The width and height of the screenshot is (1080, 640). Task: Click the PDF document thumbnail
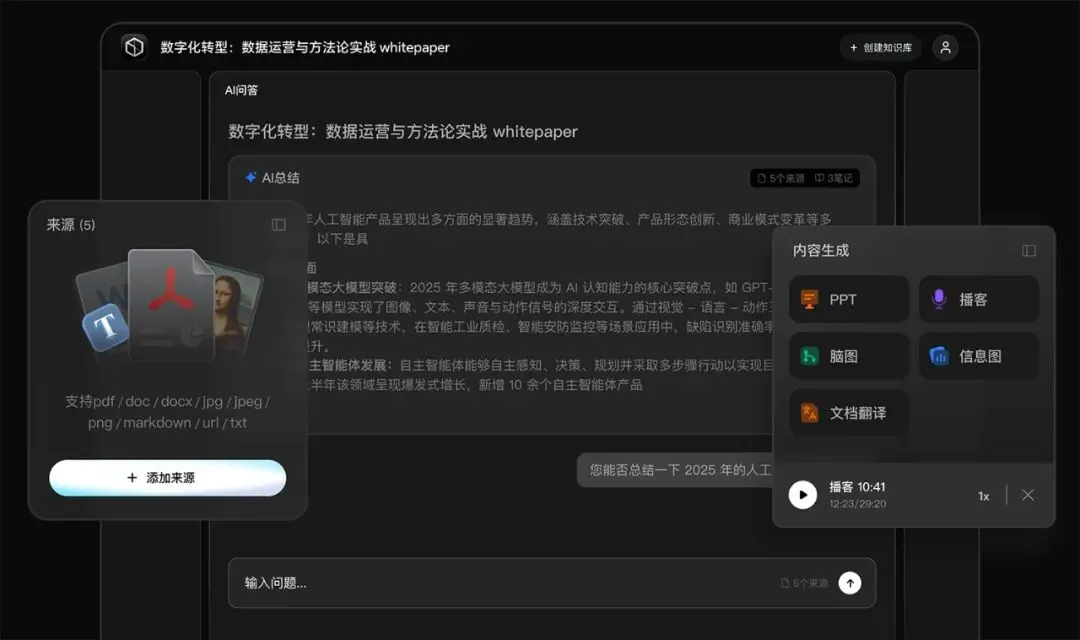[x=171, y=304]
